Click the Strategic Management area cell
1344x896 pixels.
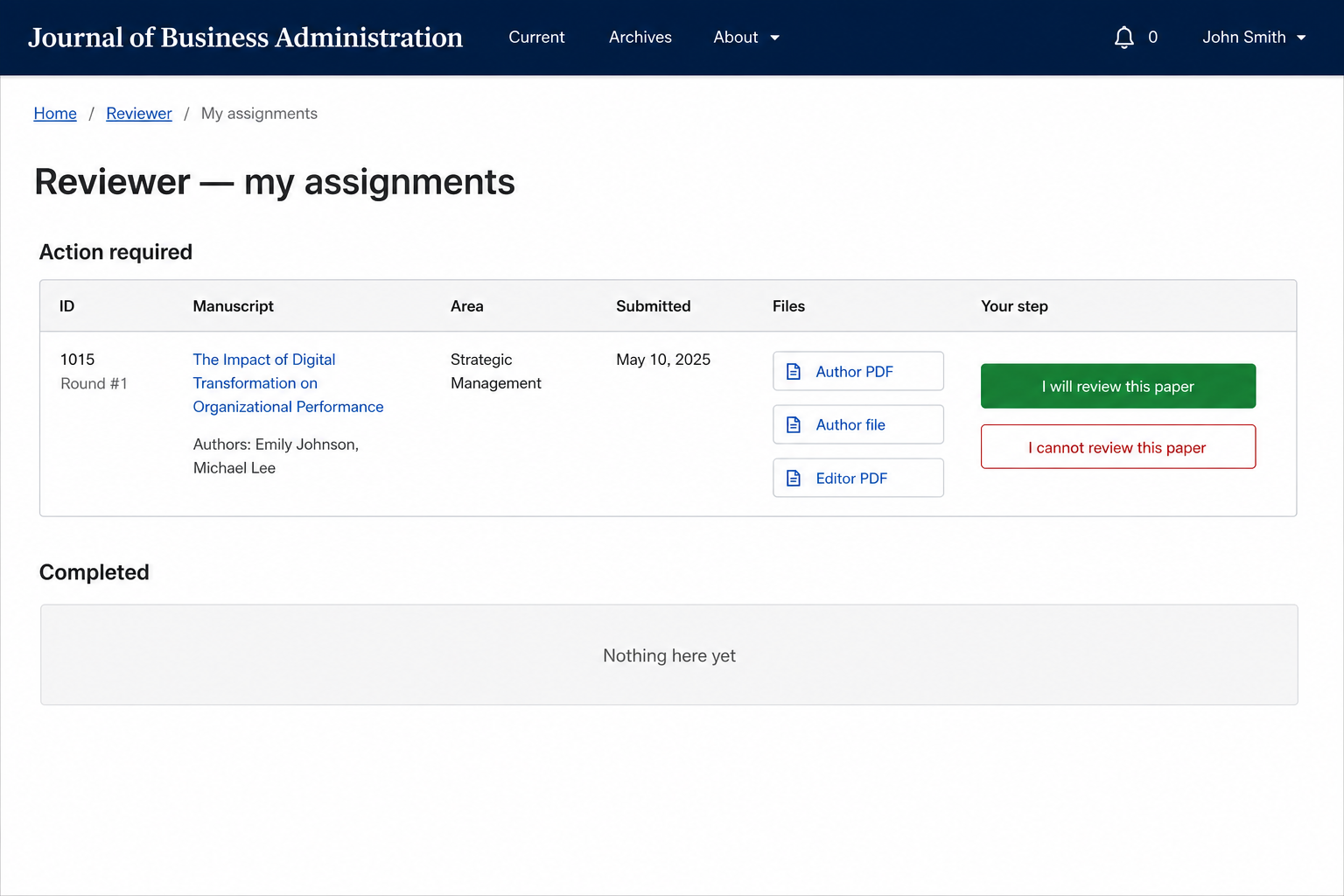pyautogui.click(x=496, y=371)
